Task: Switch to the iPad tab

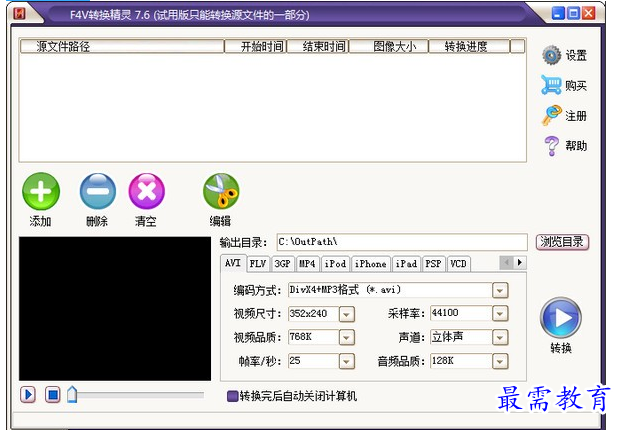Action: pyautogui.click(x=407, y=264)
